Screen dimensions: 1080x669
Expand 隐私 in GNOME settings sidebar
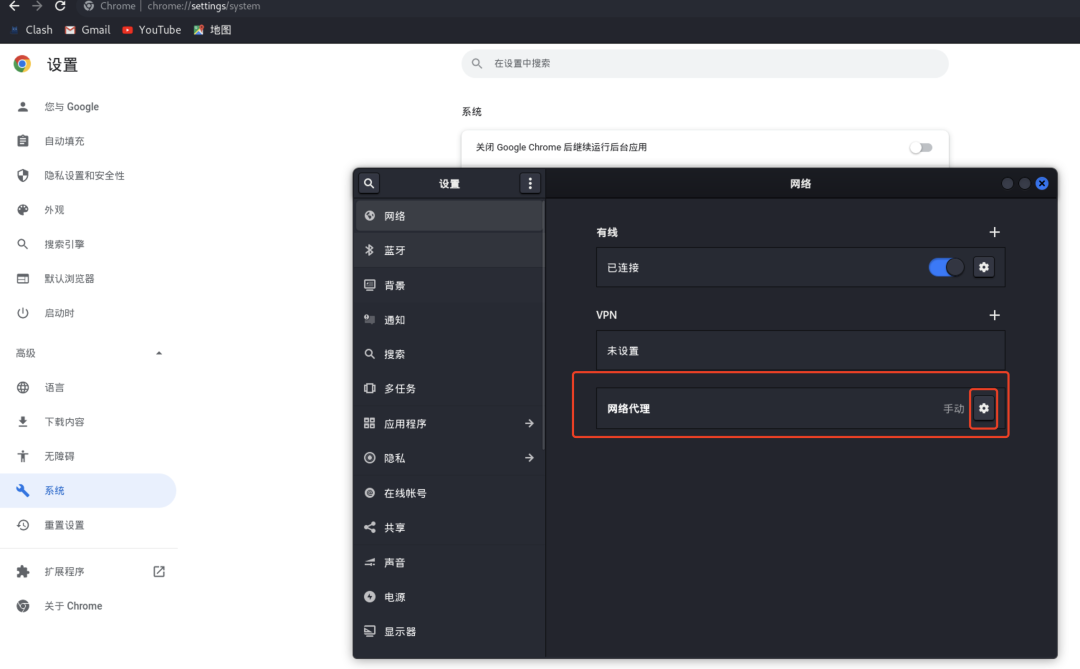click(x=449, y=458)
